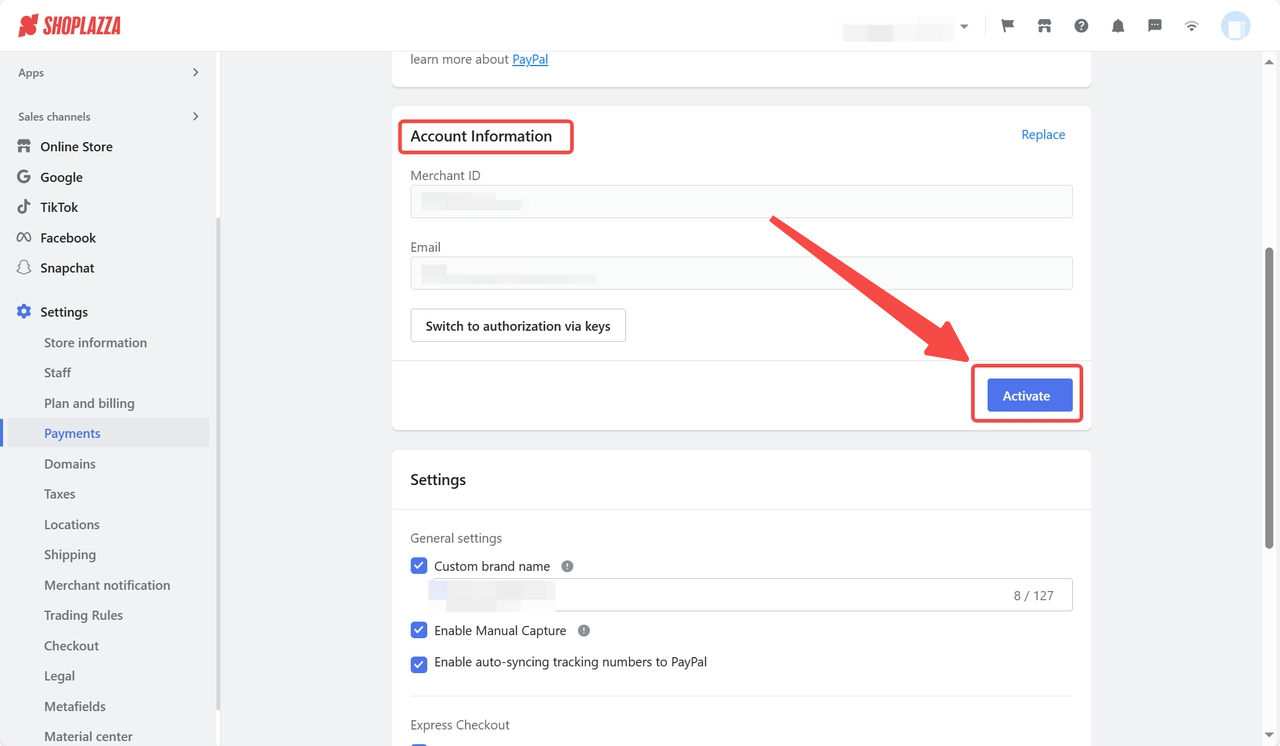Click the Email field
The width and height of the screenshot is (1280, 746).
(x=741, y=273)
